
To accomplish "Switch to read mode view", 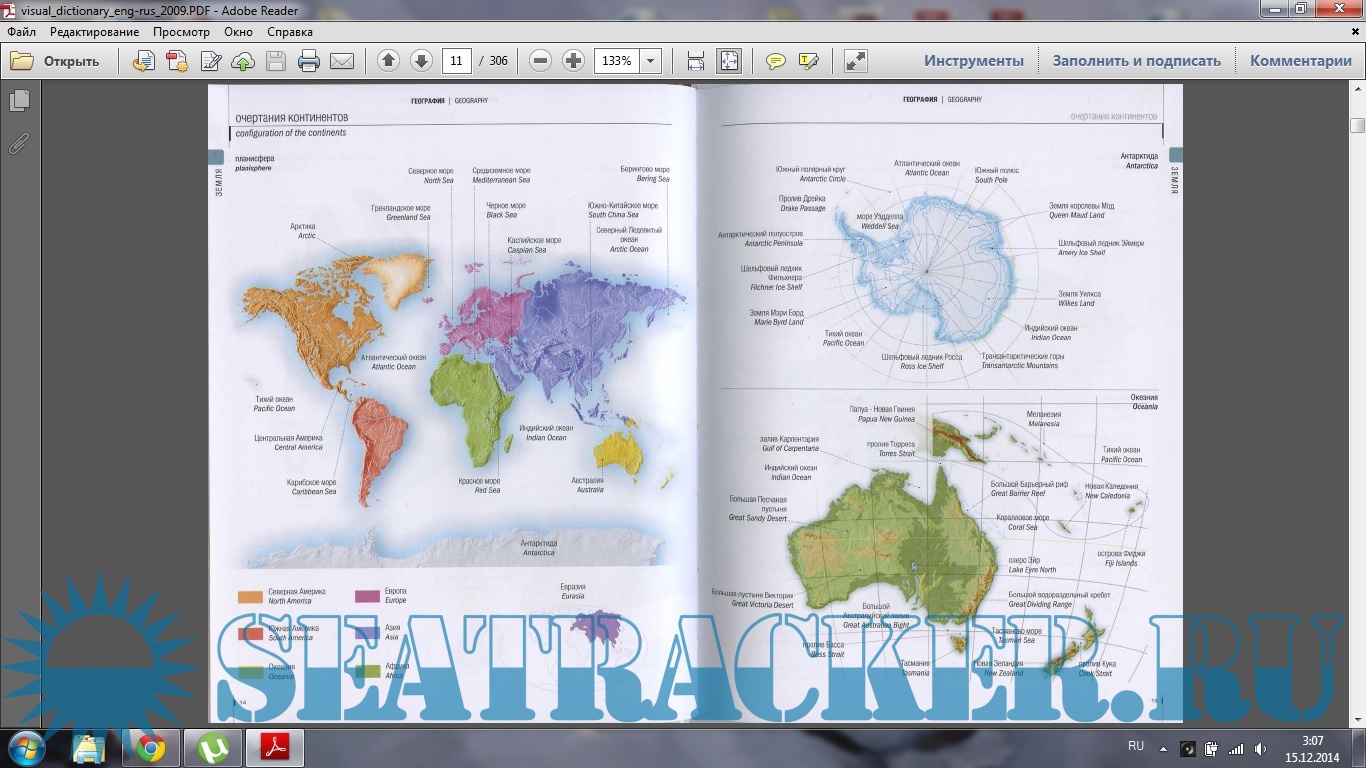I will [x=856, y=61].
